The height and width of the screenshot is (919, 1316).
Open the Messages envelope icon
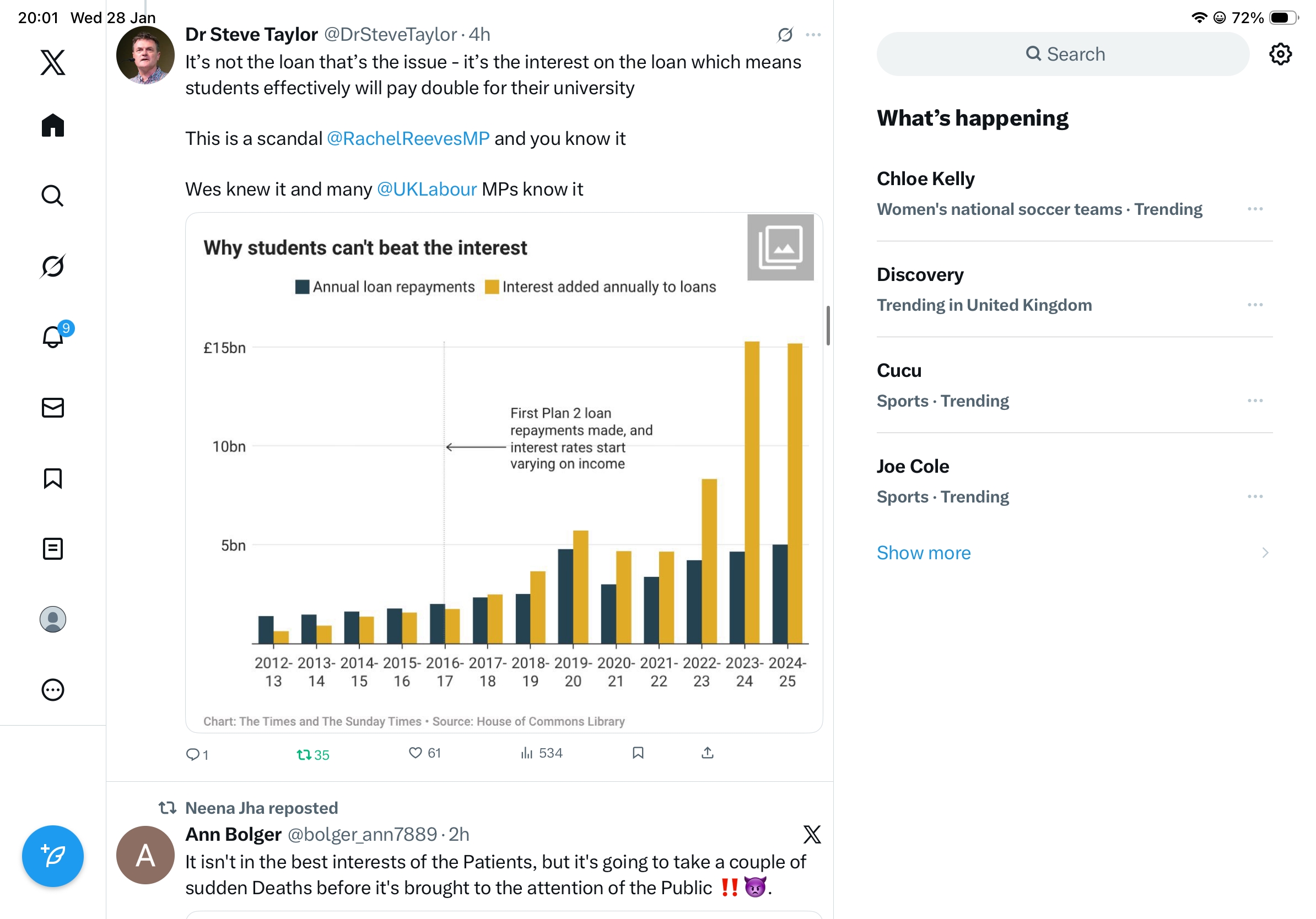pos(53,408)
